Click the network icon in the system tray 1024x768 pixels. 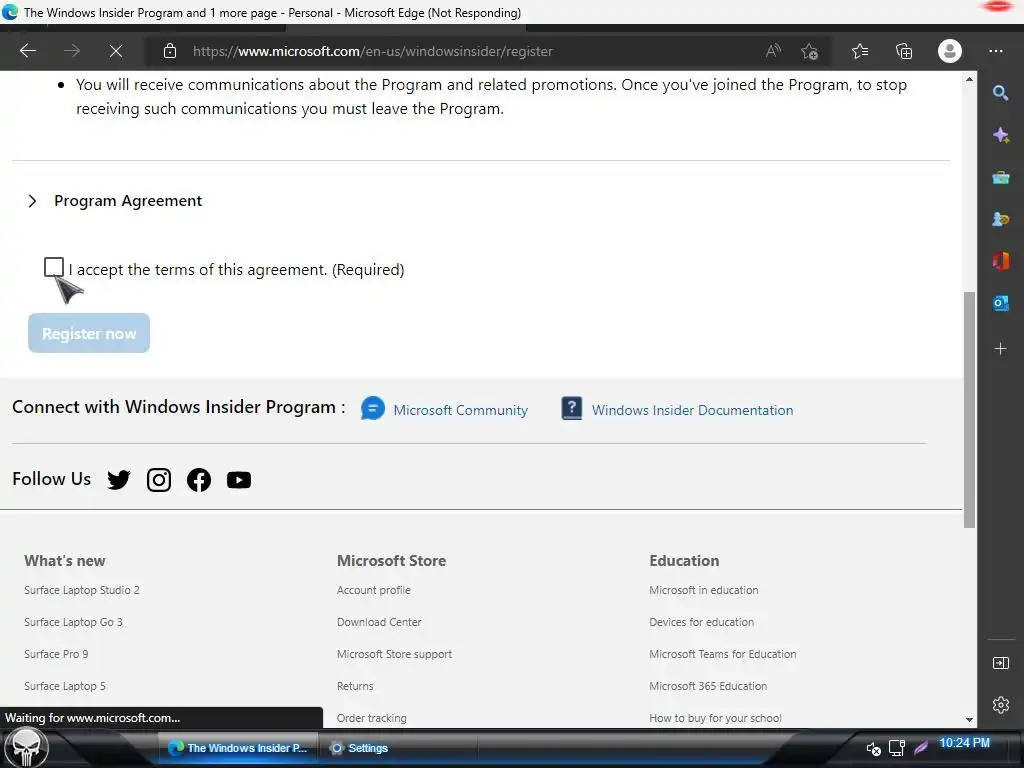point(897,748)
